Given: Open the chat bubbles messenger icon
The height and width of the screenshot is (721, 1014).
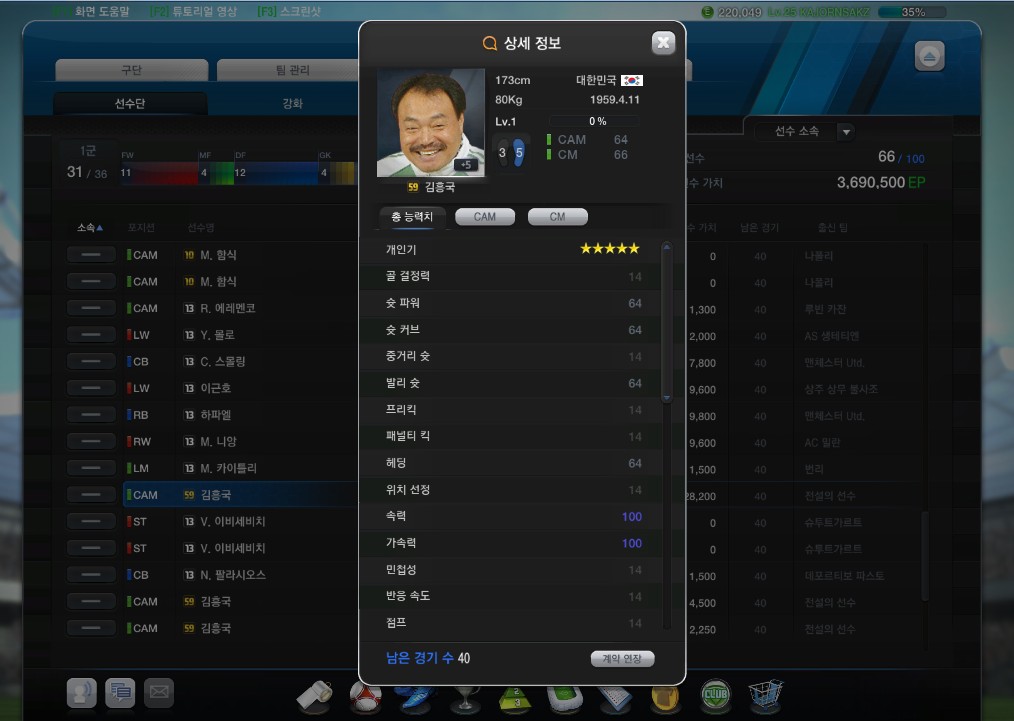Looking at the screenshot, I should tap(120, 693).
